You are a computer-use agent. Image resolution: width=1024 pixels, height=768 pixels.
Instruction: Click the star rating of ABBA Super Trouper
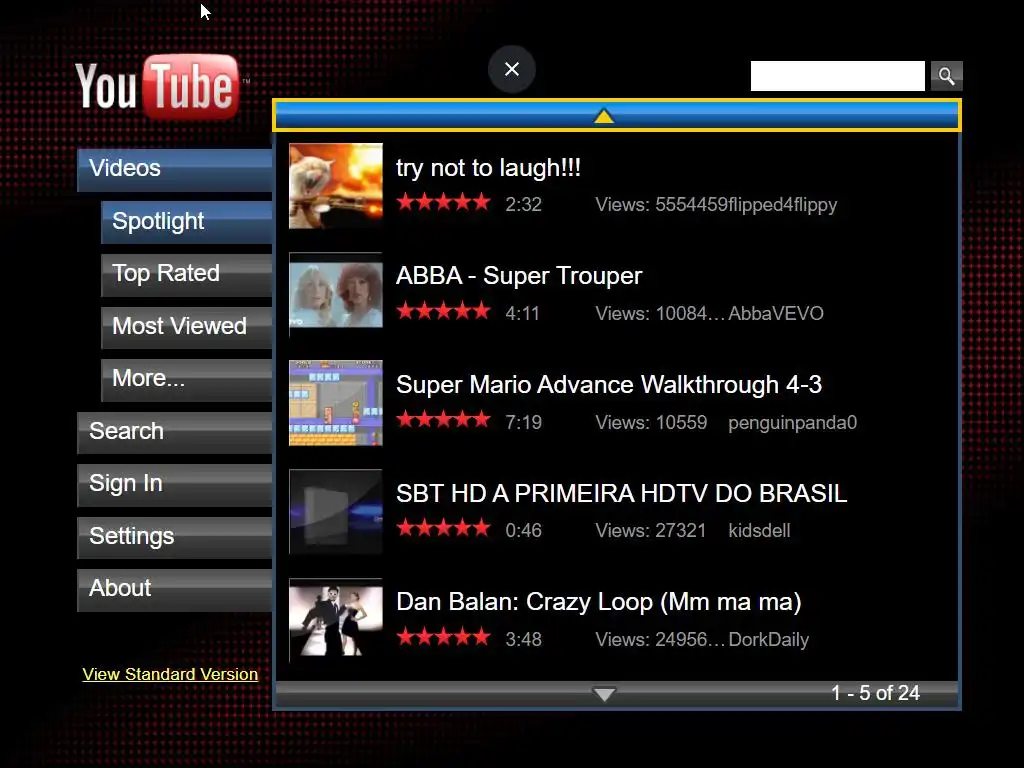coord(443,311)
